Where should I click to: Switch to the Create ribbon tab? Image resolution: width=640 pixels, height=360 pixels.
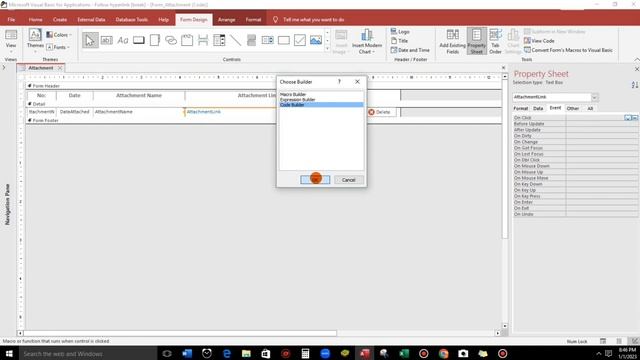(60, 20)
